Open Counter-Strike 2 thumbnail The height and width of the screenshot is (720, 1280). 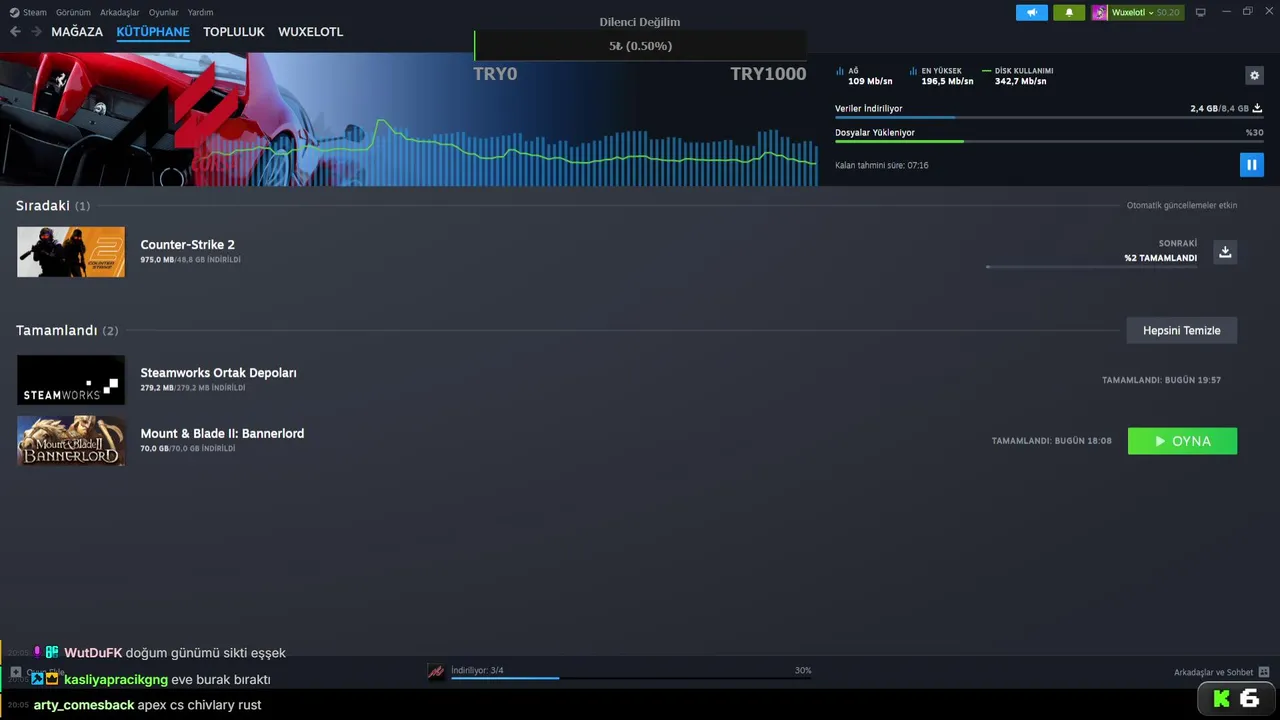tap(71, 252)
